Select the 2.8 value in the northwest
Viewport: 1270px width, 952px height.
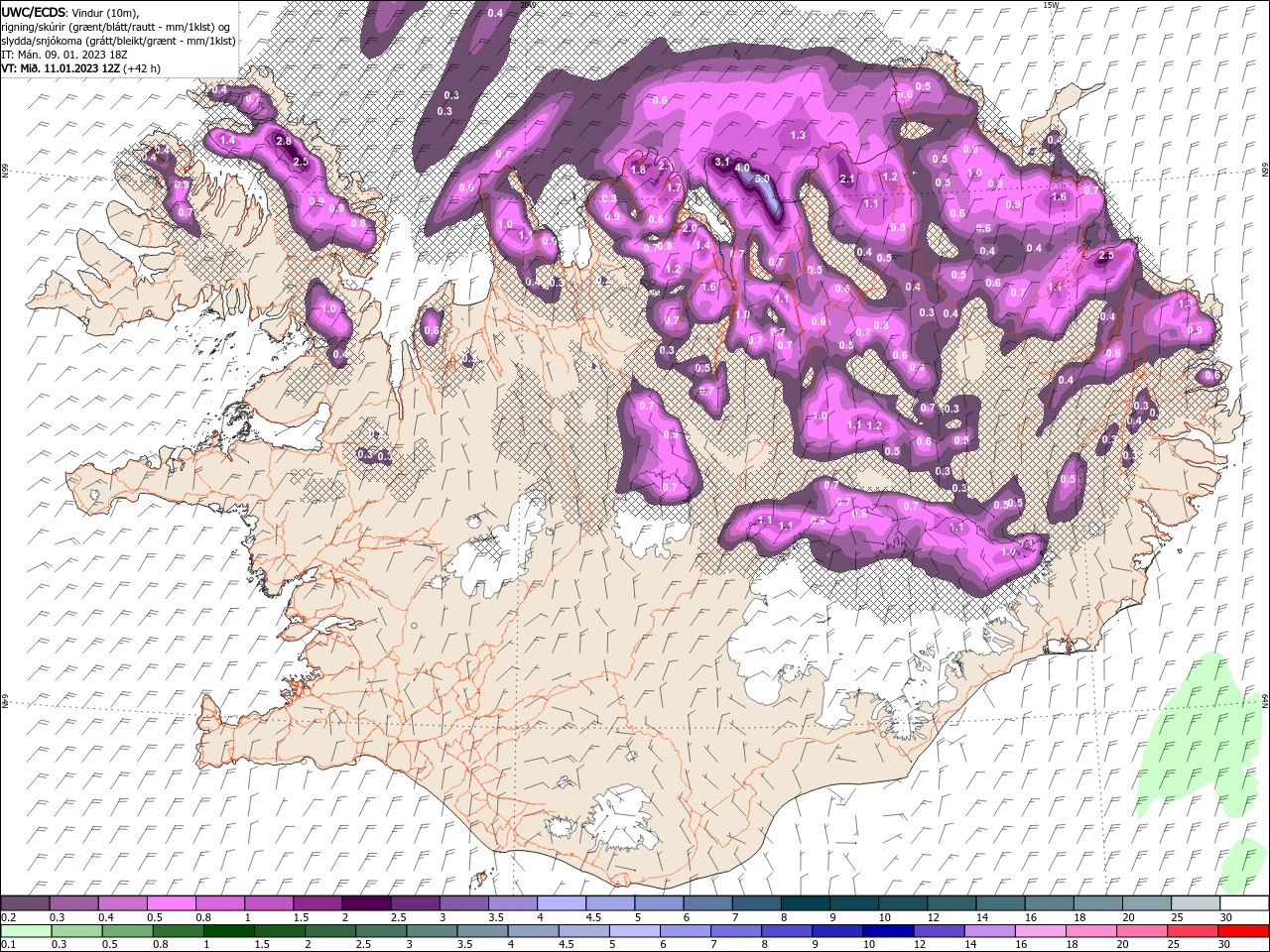284,141
